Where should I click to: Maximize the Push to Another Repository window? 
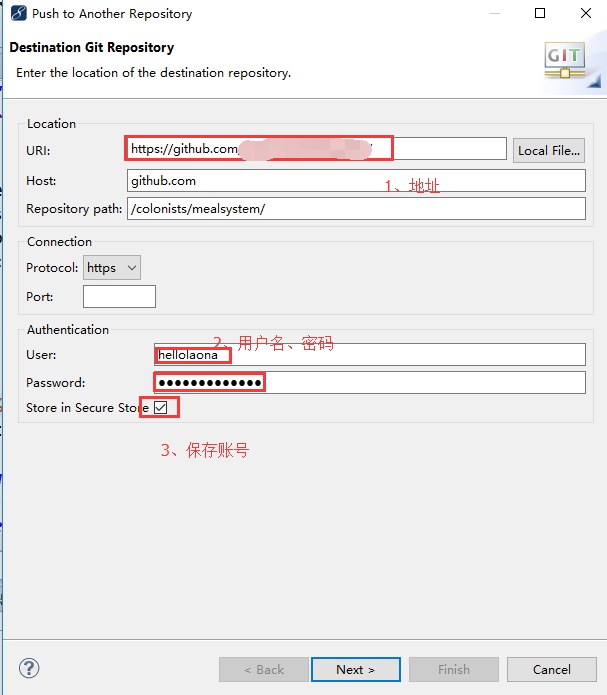point(540,13)
